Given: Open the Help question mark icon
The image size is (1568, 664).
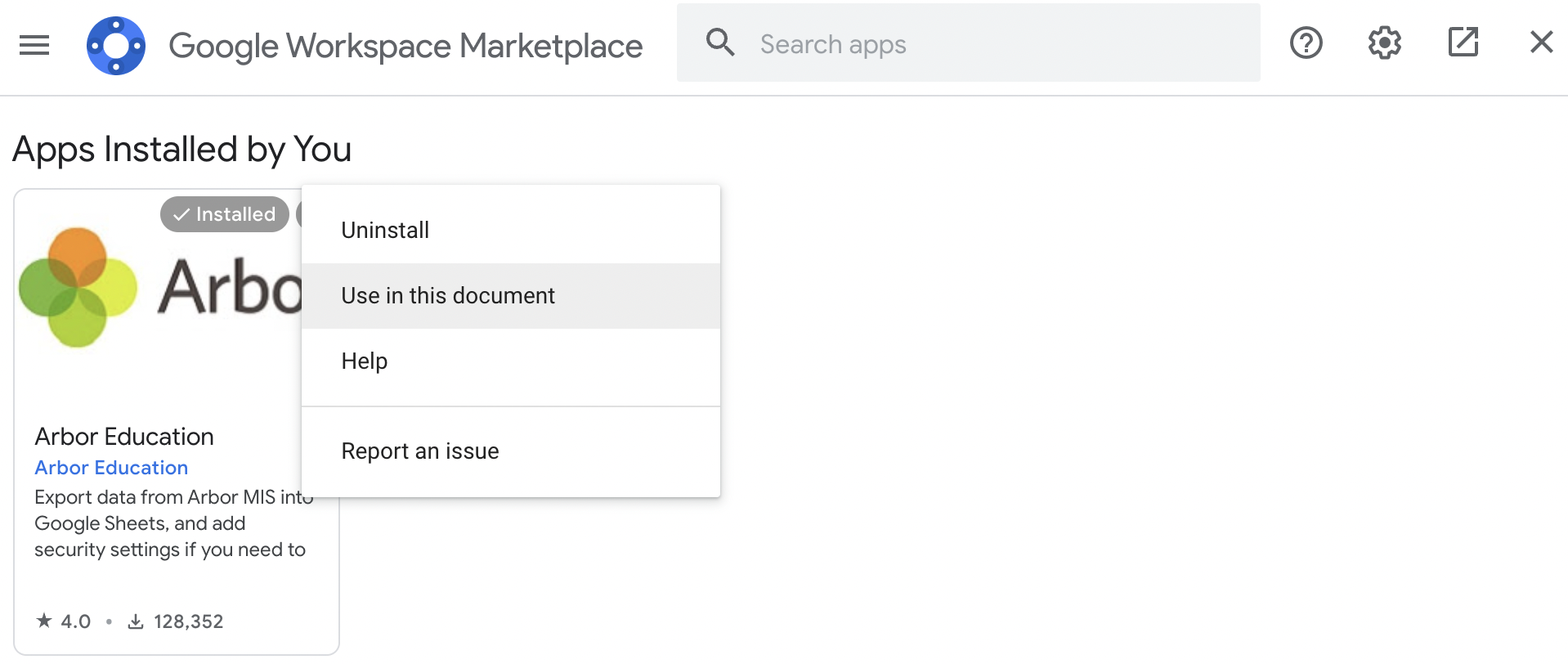Looking at the screenshot, I should pos(1306,43).
